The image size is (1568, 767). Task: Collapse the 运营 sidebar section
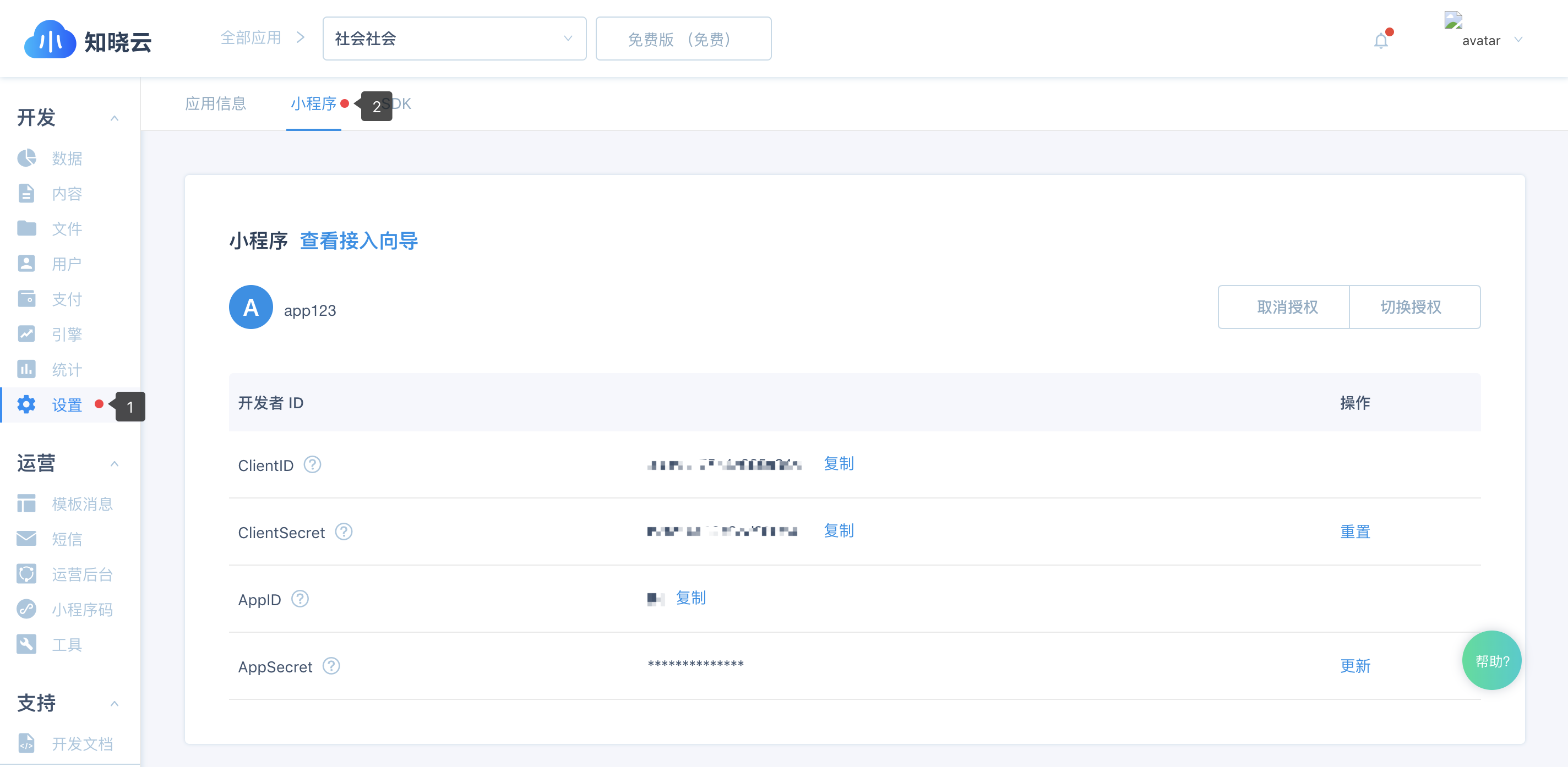[x=115, y=464]
